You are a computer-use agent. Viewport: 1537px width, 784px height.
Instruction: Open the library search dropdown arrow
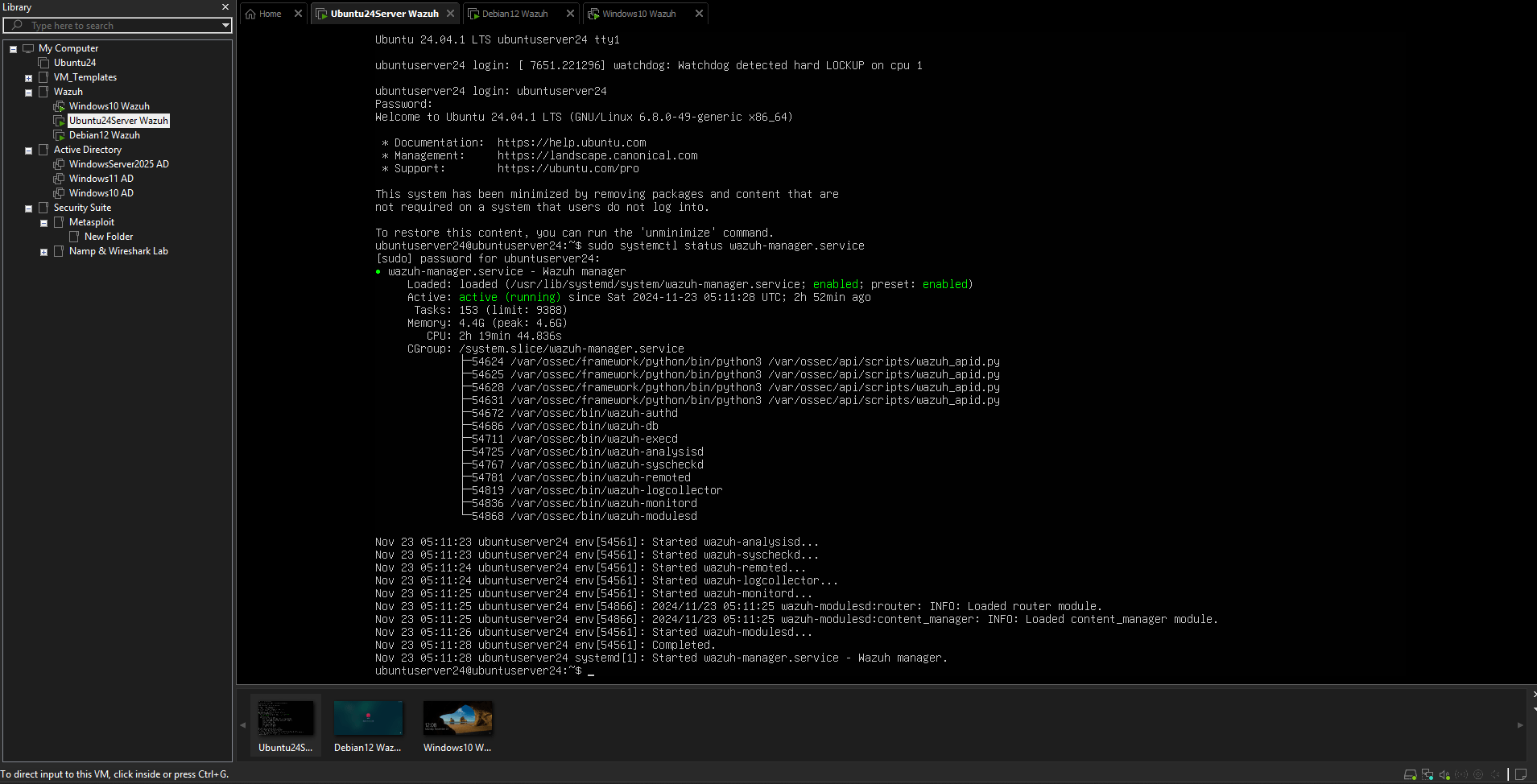click(x=225, y=26)
